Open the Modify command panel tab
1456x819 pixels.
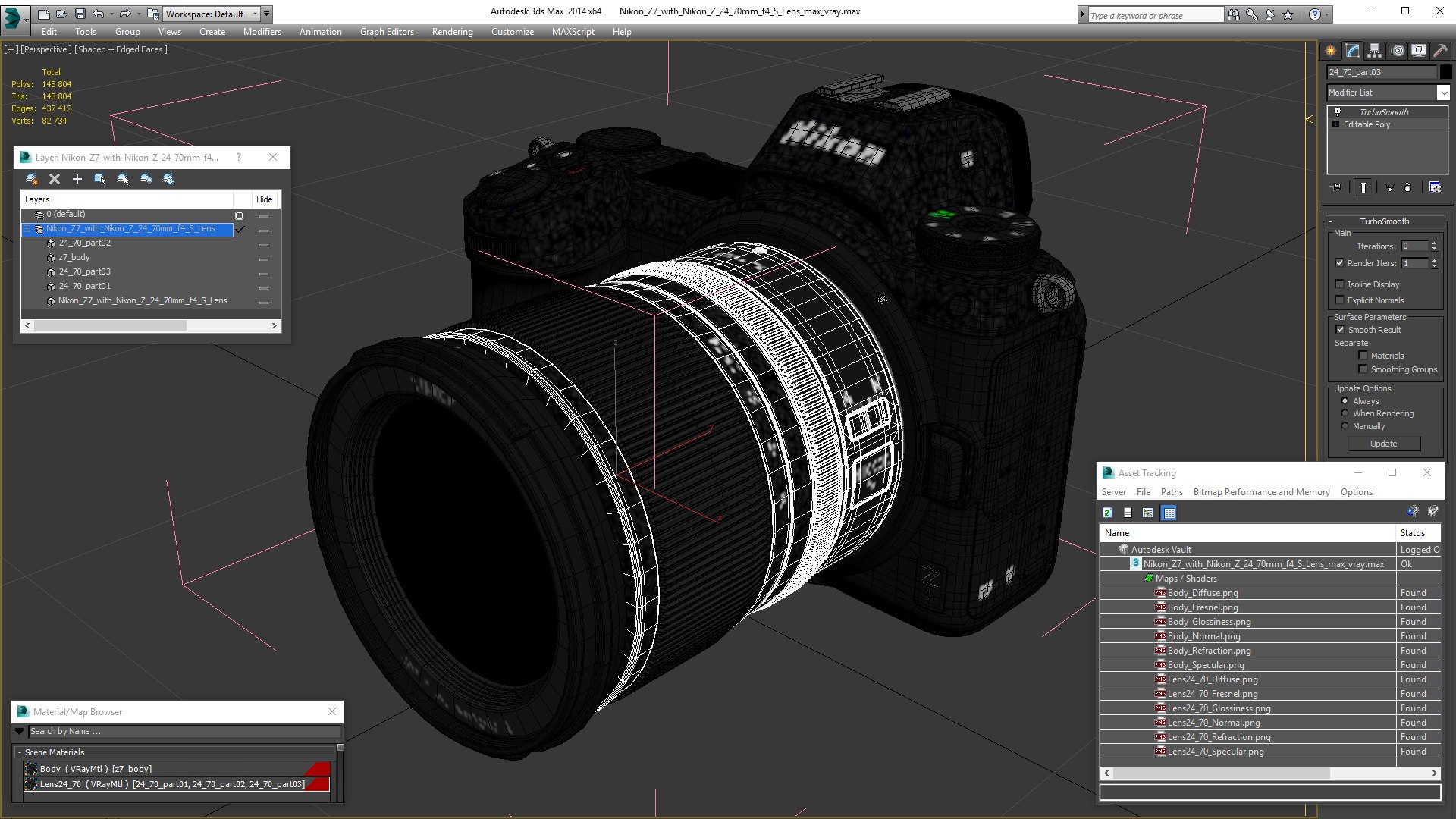(x=1353, y=51)
